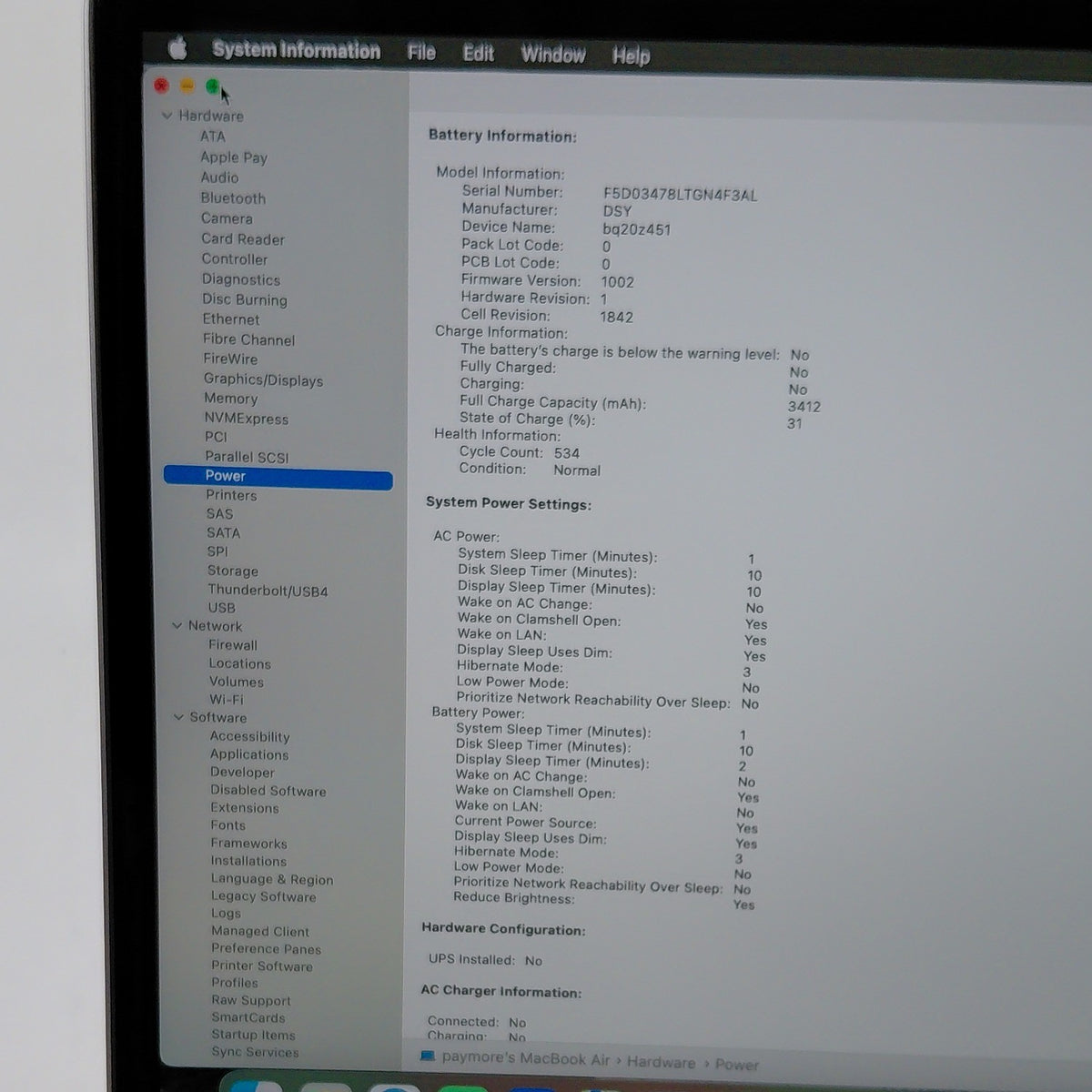Select USB in the sidebar
Screen dimensions: 1092x1092
tap(221, 608)
